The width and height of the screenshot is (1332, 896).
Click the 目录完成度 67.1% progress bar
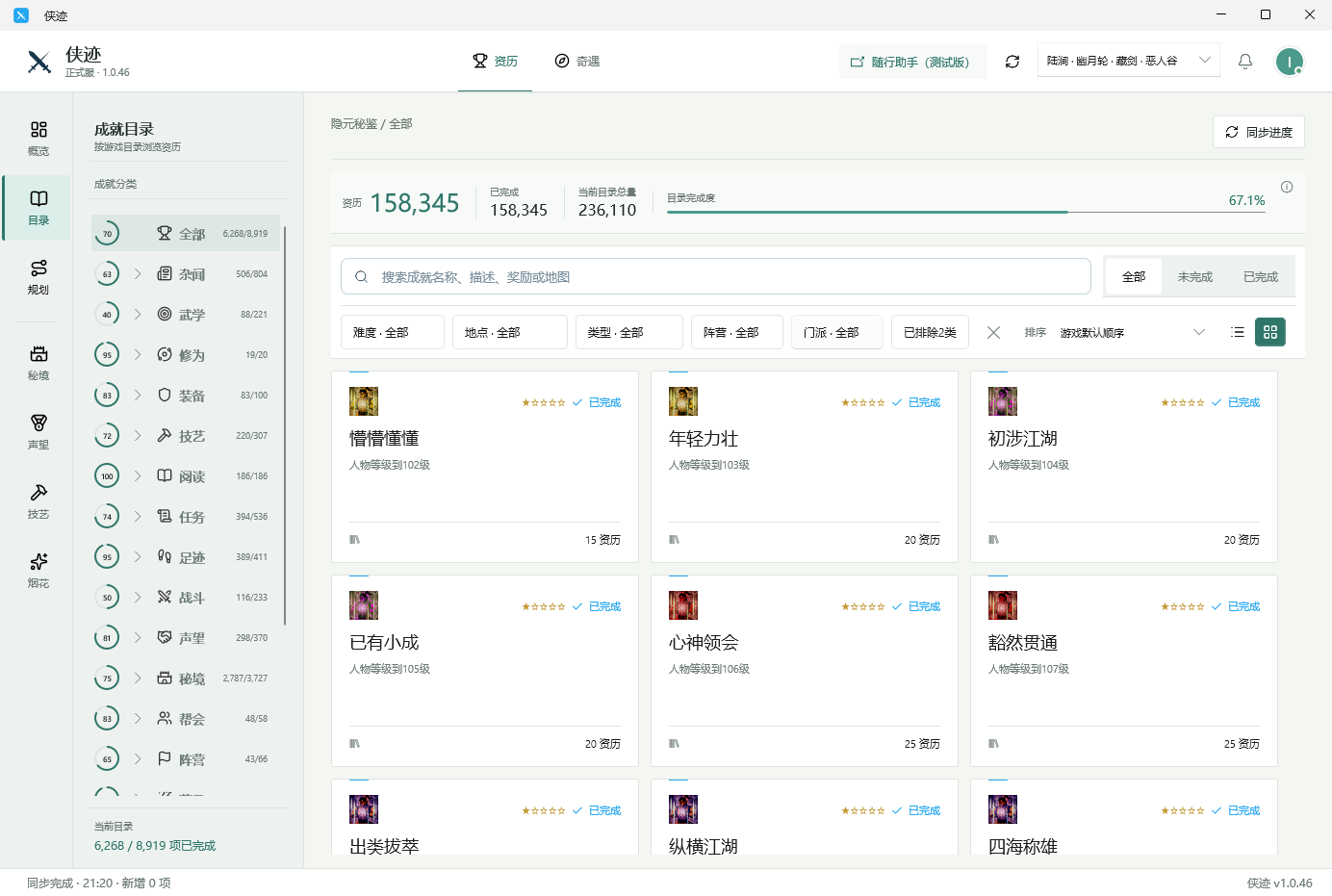tap(966, 212)
